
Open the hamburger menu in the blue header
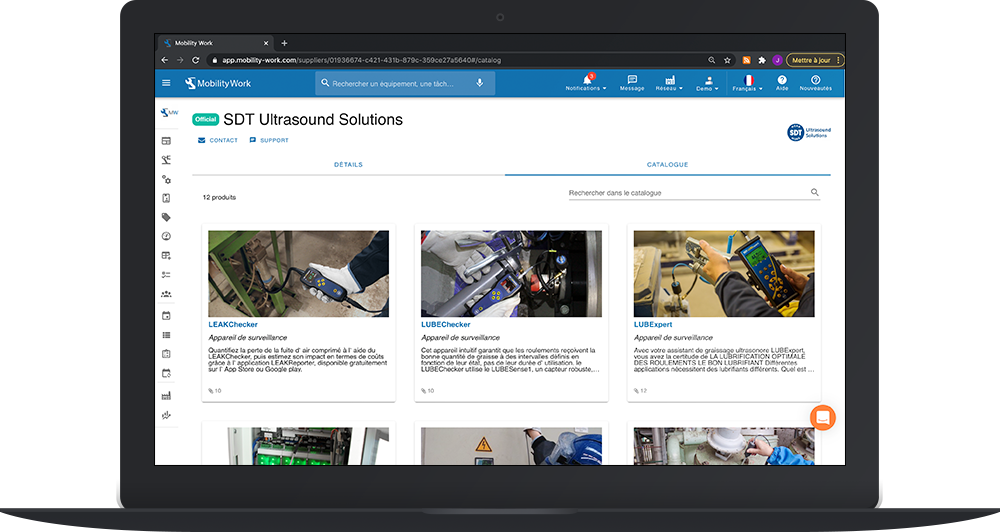pos(166,83)
